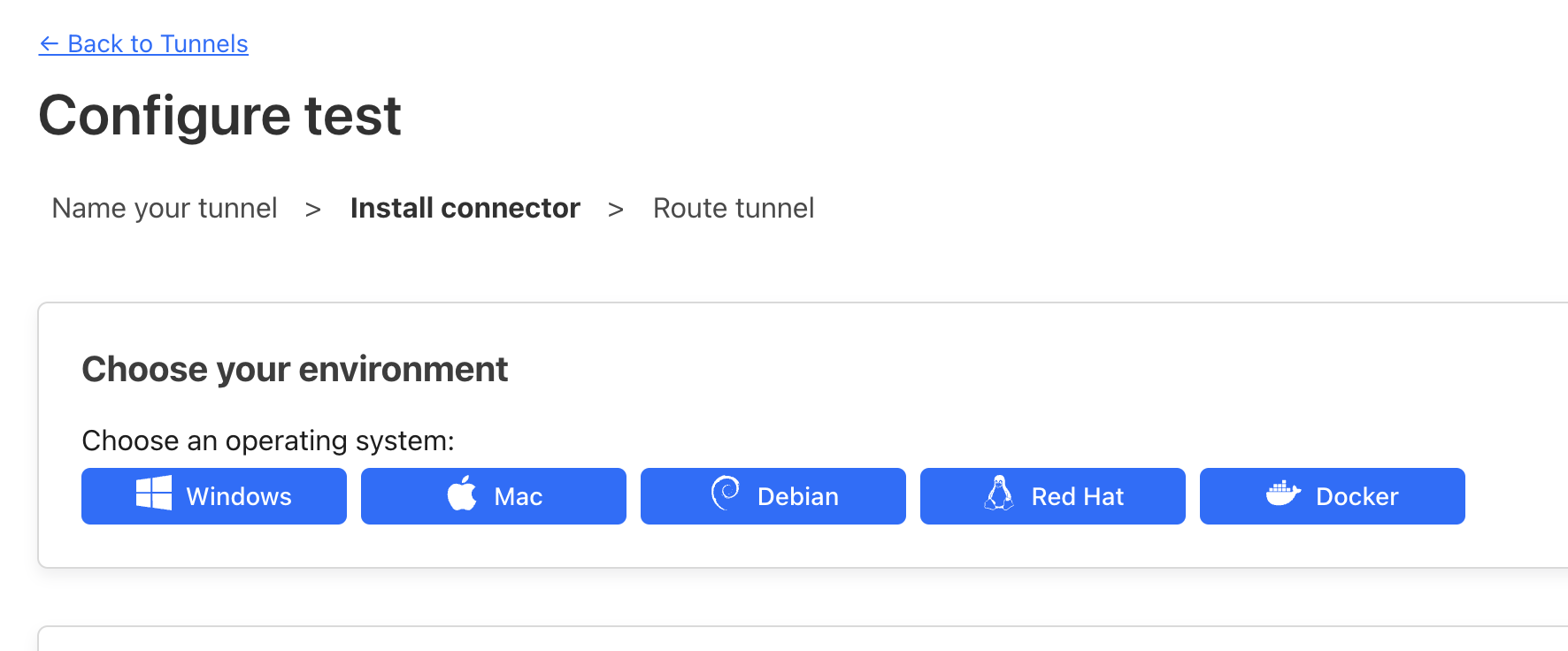Click the Debian swirl icon
This screenshot has height=651, width=1568.
click(x=726, y=492)
